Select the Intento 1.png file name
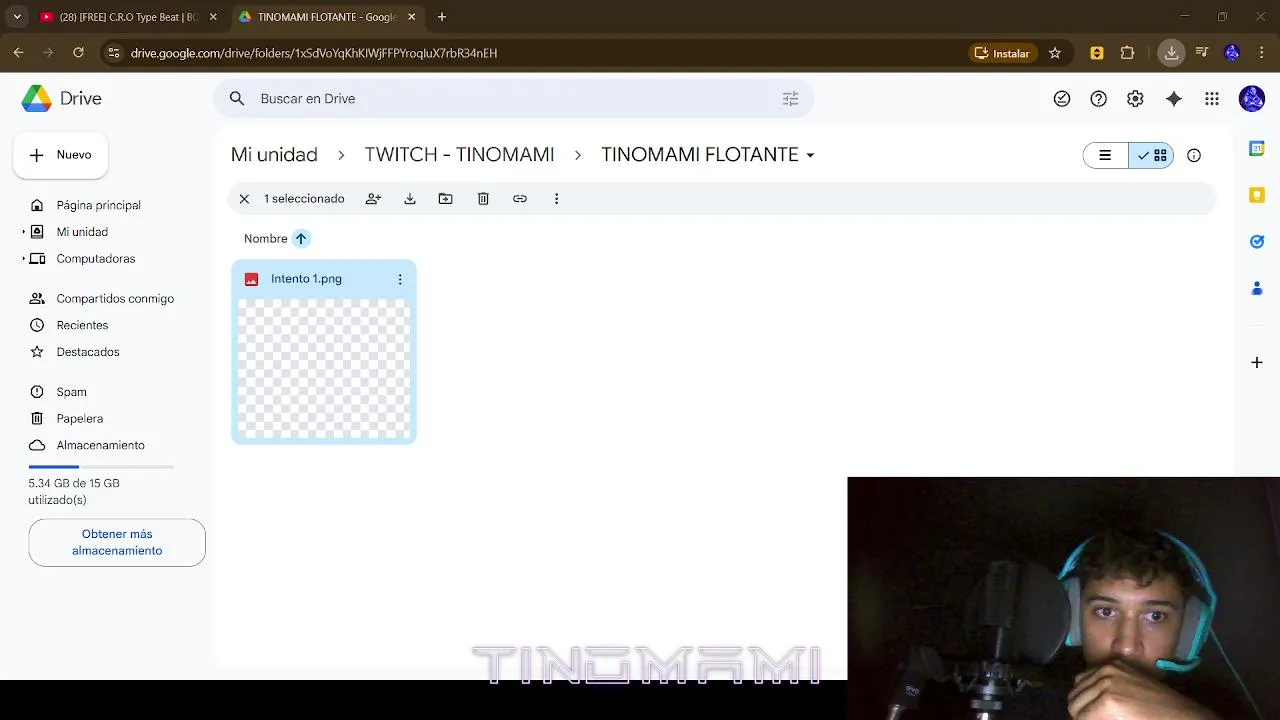The width and height of the screenshot is (1280, 720). click(x=306, y=279)
